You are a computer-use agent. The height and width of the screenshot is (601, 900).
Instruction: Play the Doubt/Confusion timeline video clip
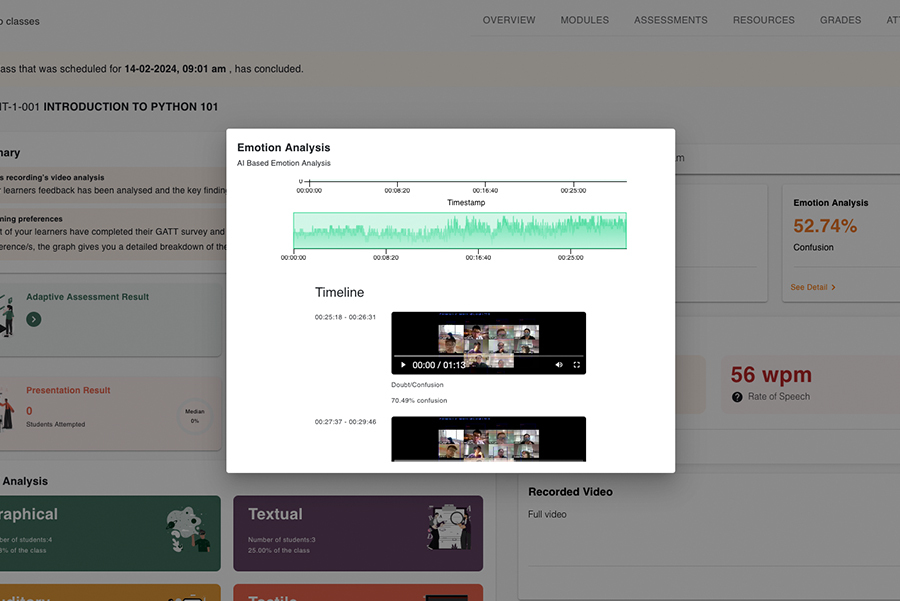click(404, 364)
